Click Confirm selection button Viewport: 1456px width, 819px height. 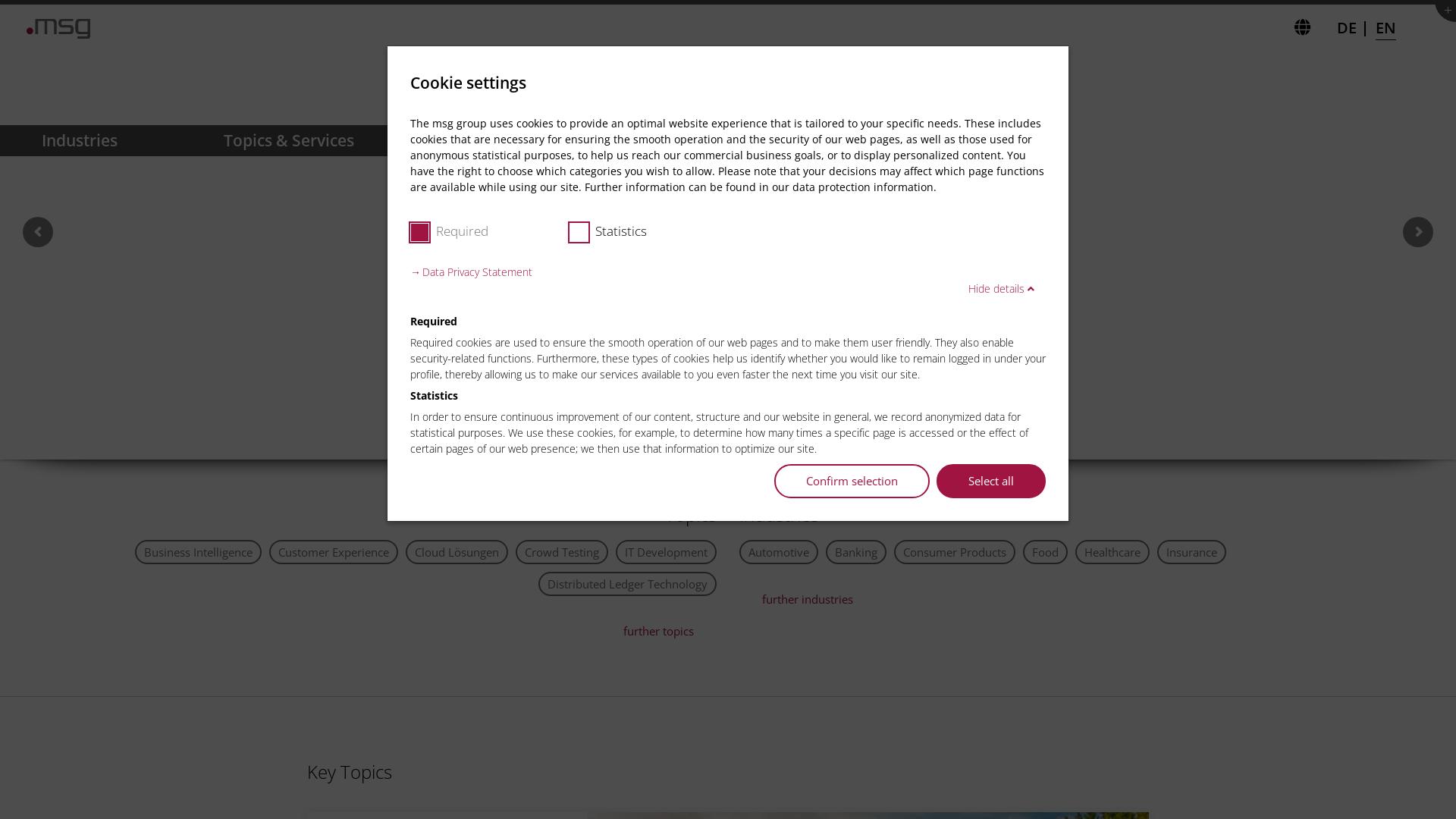pyautogui.click(x=851, y=481)
